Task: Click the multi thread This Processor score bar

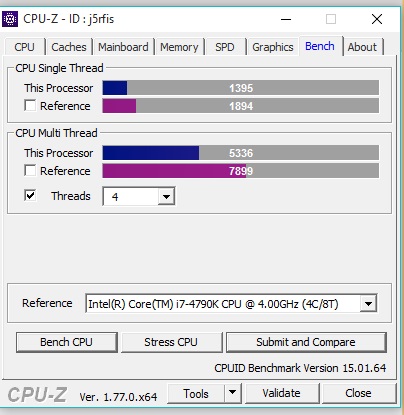Action: pyautogui.click(x=241, y=153)
